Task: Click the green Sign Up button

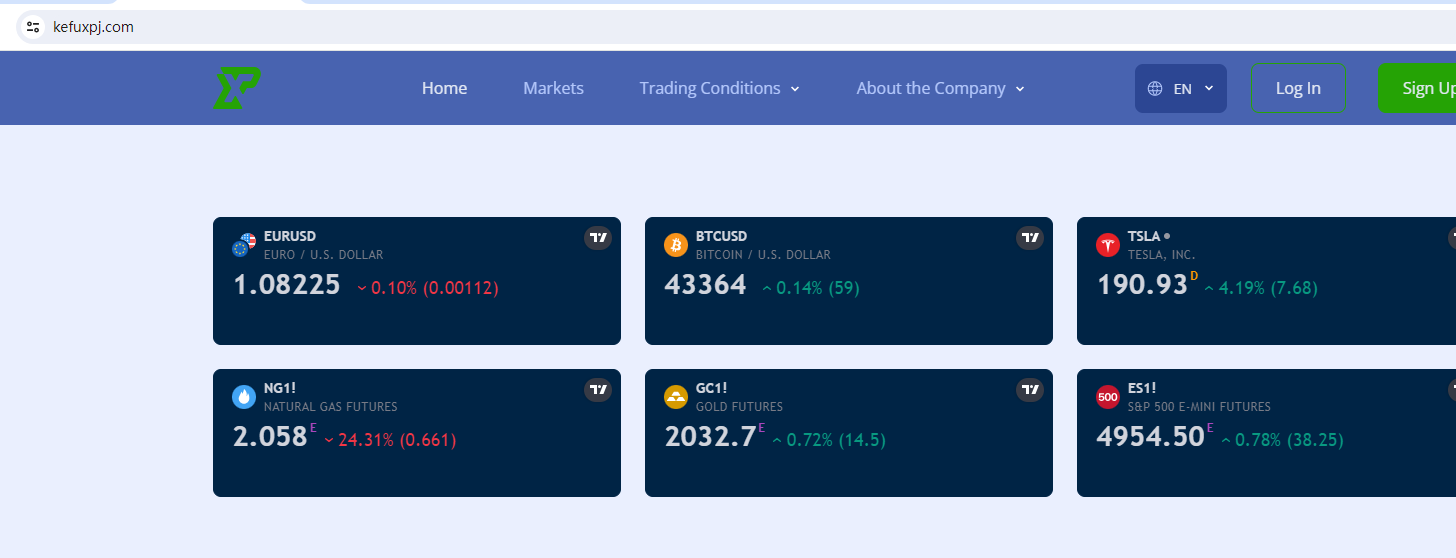Action: [x=1417, y=88]
